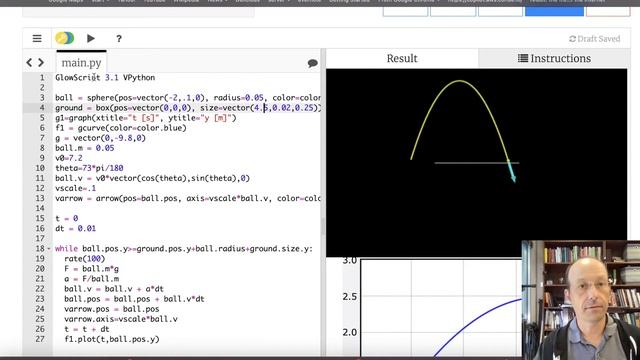Click line 25 varrow.axis code
640x360 pixels.
pyautogui.click(x=121, y=319)
